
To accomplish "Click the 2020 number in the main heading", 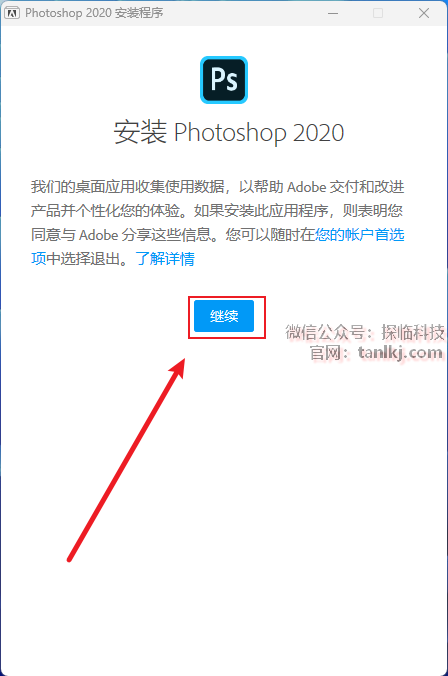I will pos(319,133).
